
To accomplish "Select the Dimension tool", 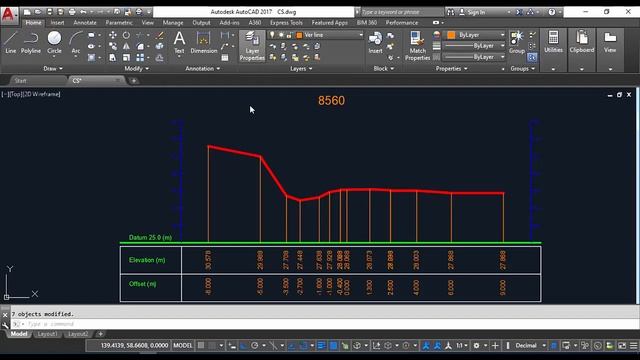I will coord(203,43).
